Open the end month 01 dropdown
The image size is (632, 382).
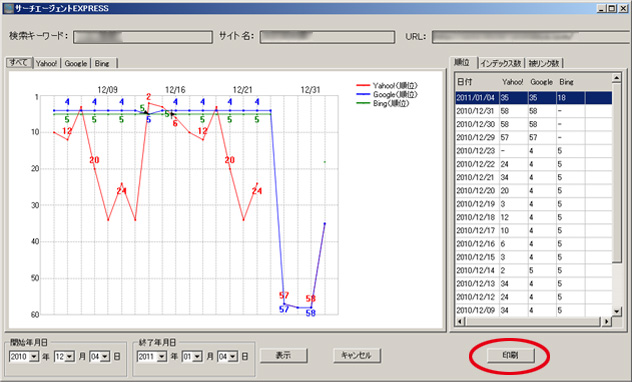(x=198, y=357)
